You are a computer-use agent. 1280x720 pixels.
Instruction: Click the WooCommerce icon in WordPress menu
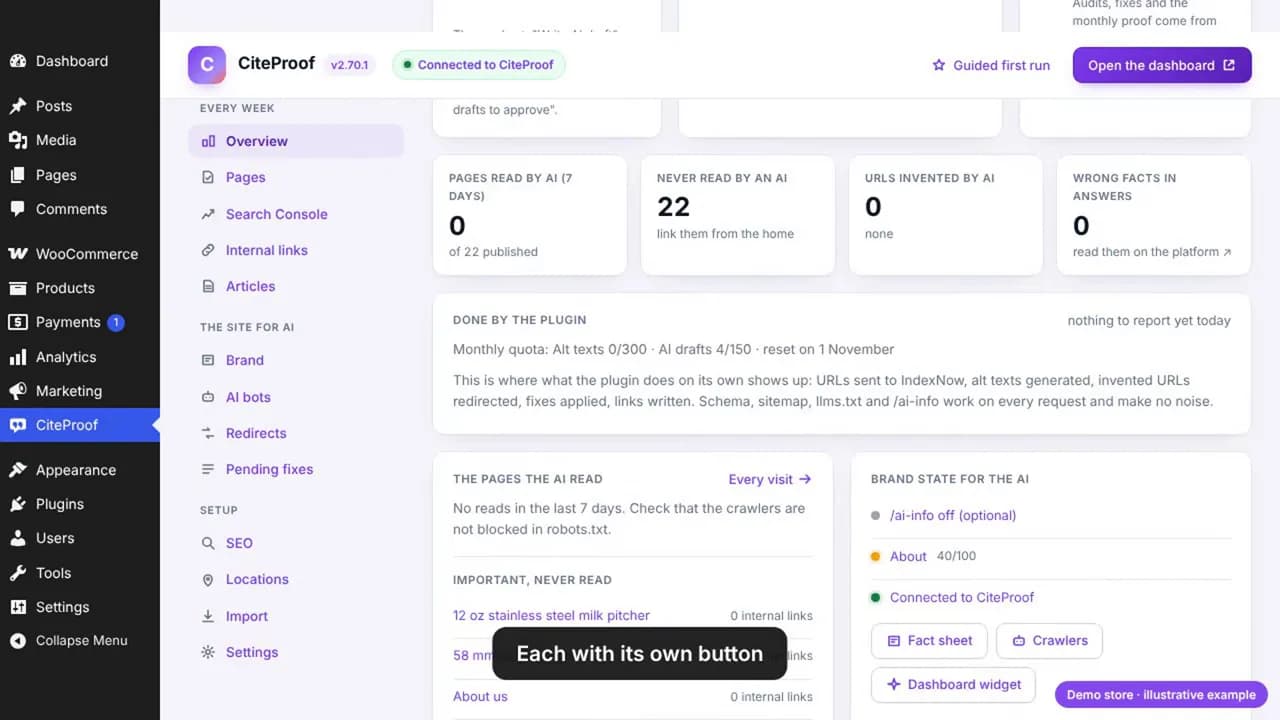coord(18,254)
